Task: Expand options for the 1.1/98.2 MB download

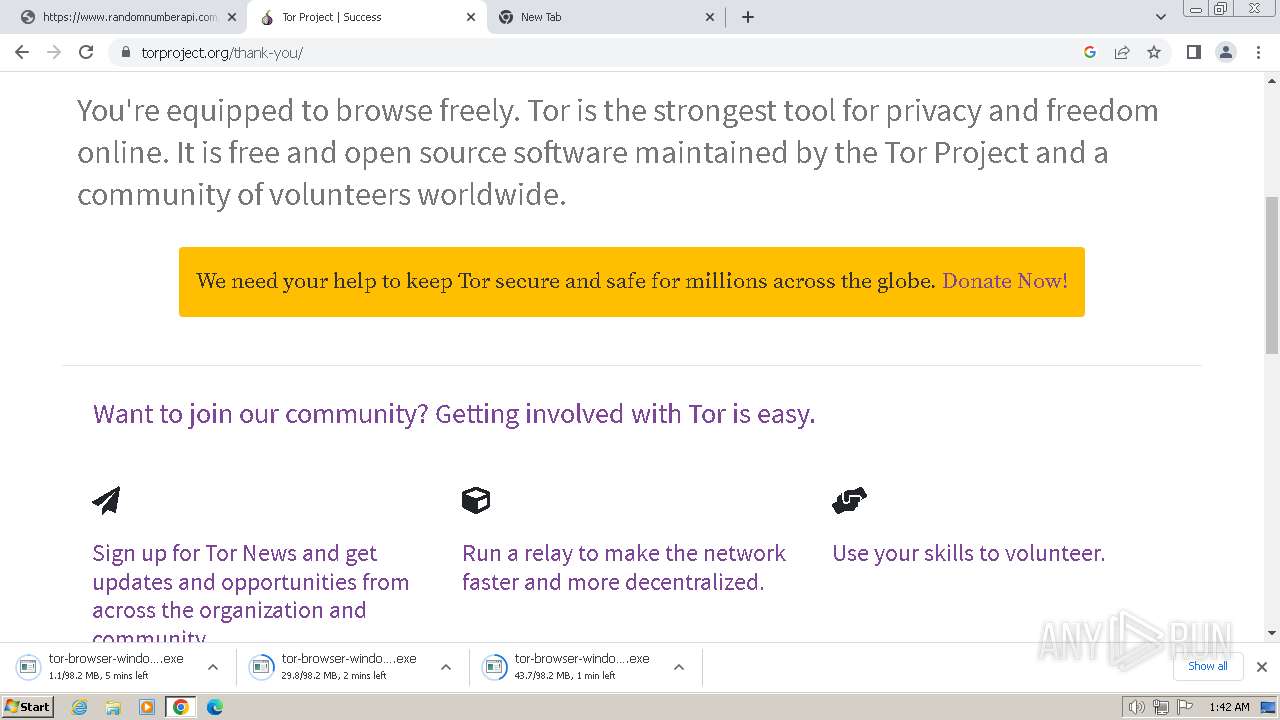Action: [x=213, y=667]
